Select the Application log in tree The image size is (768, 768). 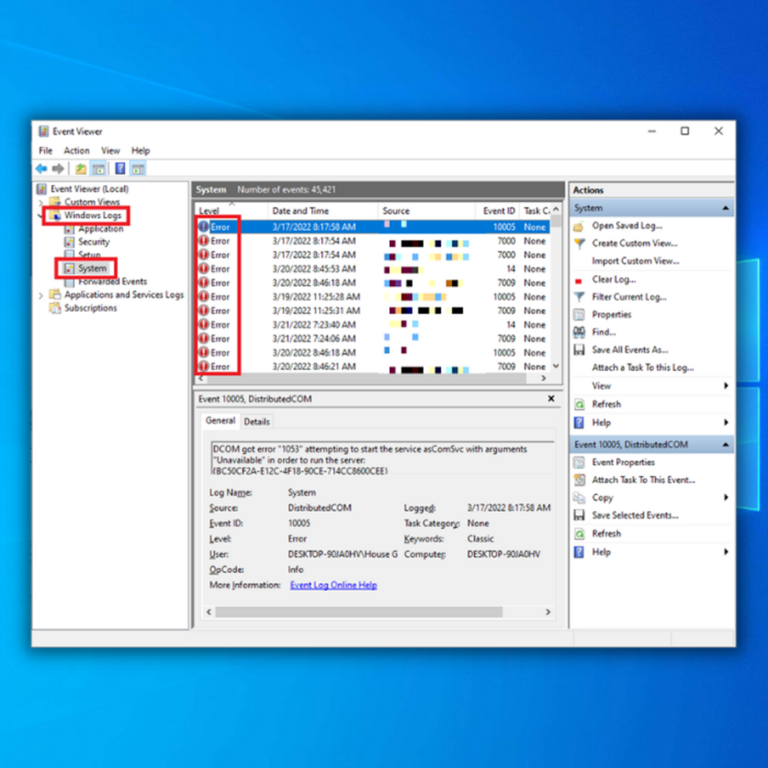pyautogui.click(x=100, y=229)
